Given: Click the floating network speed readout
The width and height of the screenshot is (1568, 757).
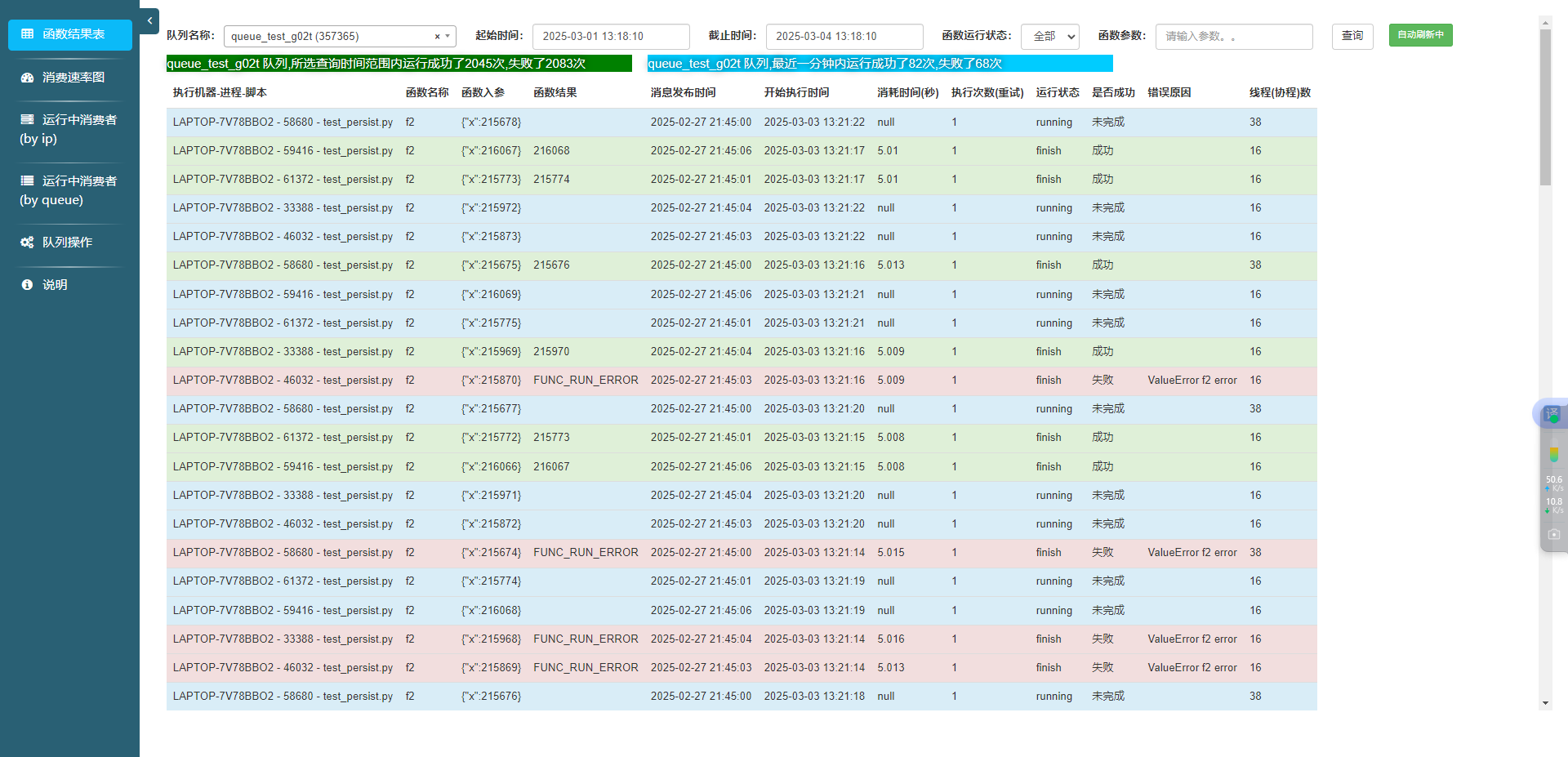Looking at the screenshot, I should (1553, 495).
